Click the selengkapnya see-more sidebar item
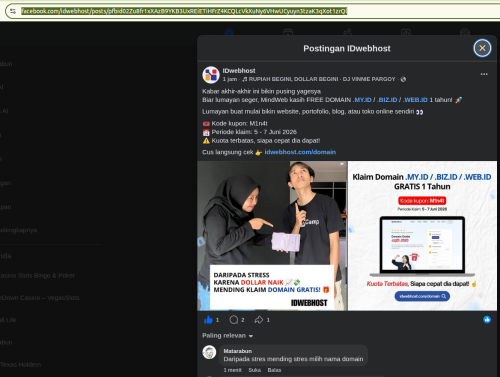500x377 pixels. (18, 230)
